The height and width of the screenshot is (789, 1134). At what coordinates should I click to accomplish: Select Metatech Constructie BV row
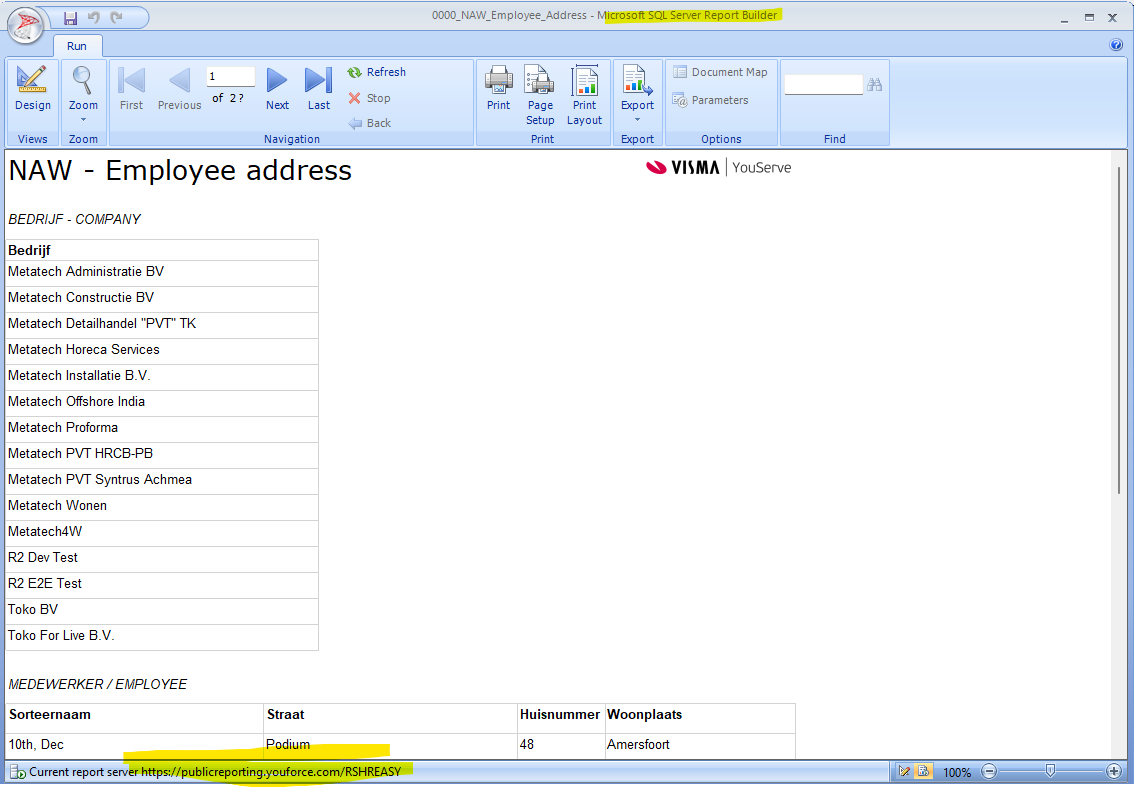[162, 298]
